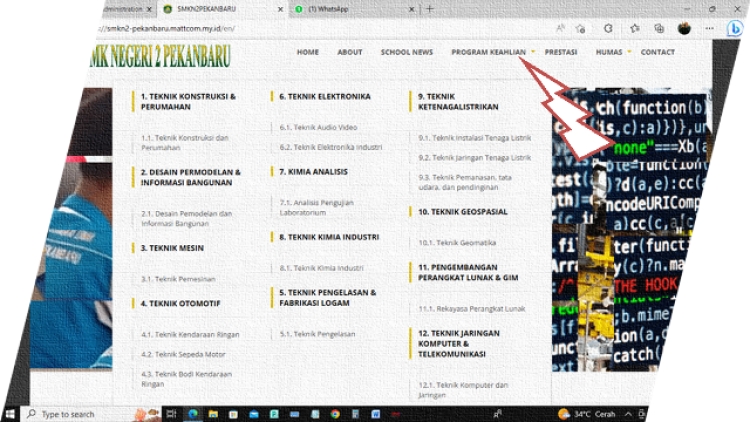This screenshot has width=750, height=422.
Task: Open the new tab plus button
Action: point(430,9)
